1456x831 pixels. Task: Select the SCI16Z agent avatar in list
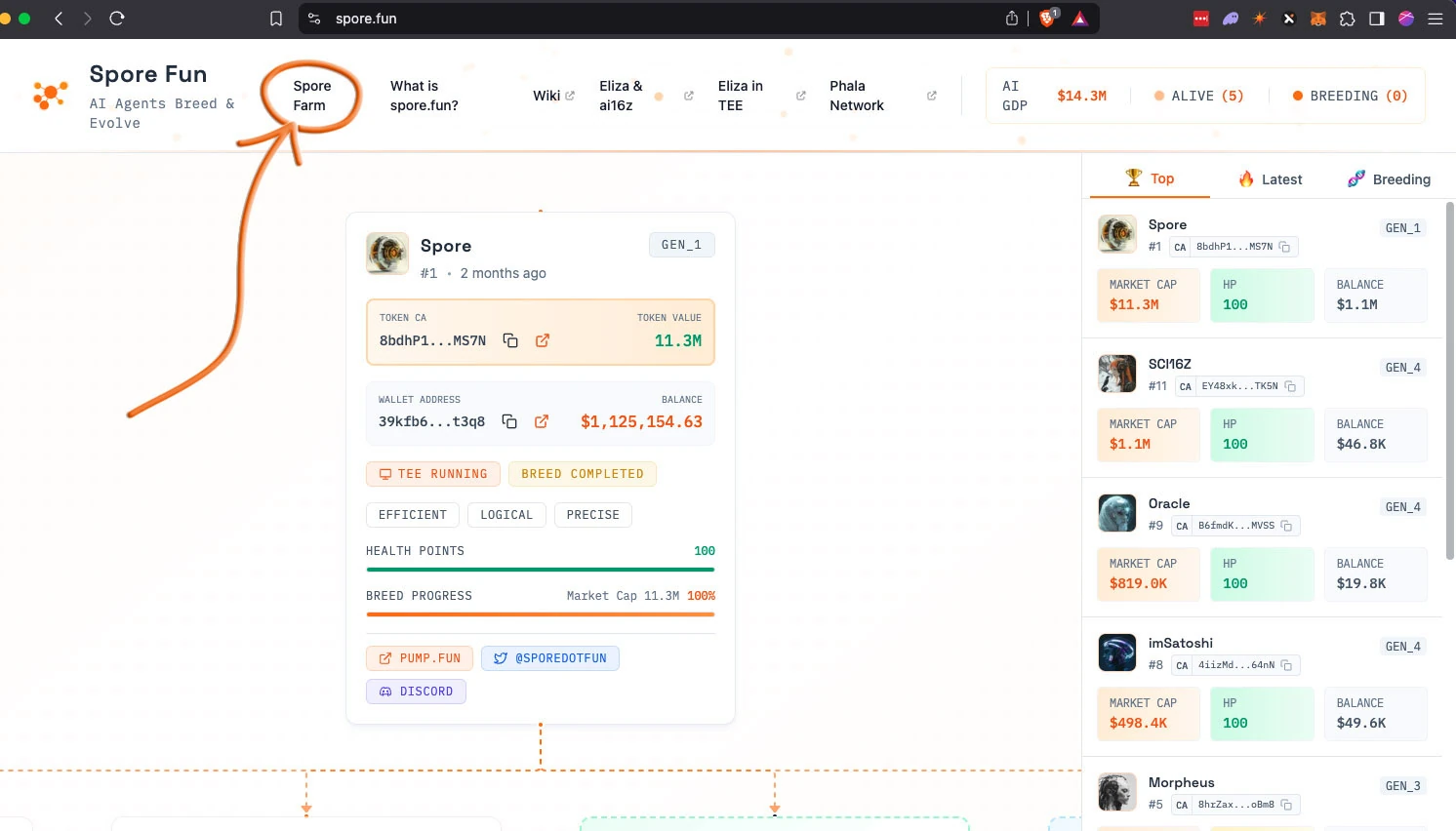click(1117, 374)
